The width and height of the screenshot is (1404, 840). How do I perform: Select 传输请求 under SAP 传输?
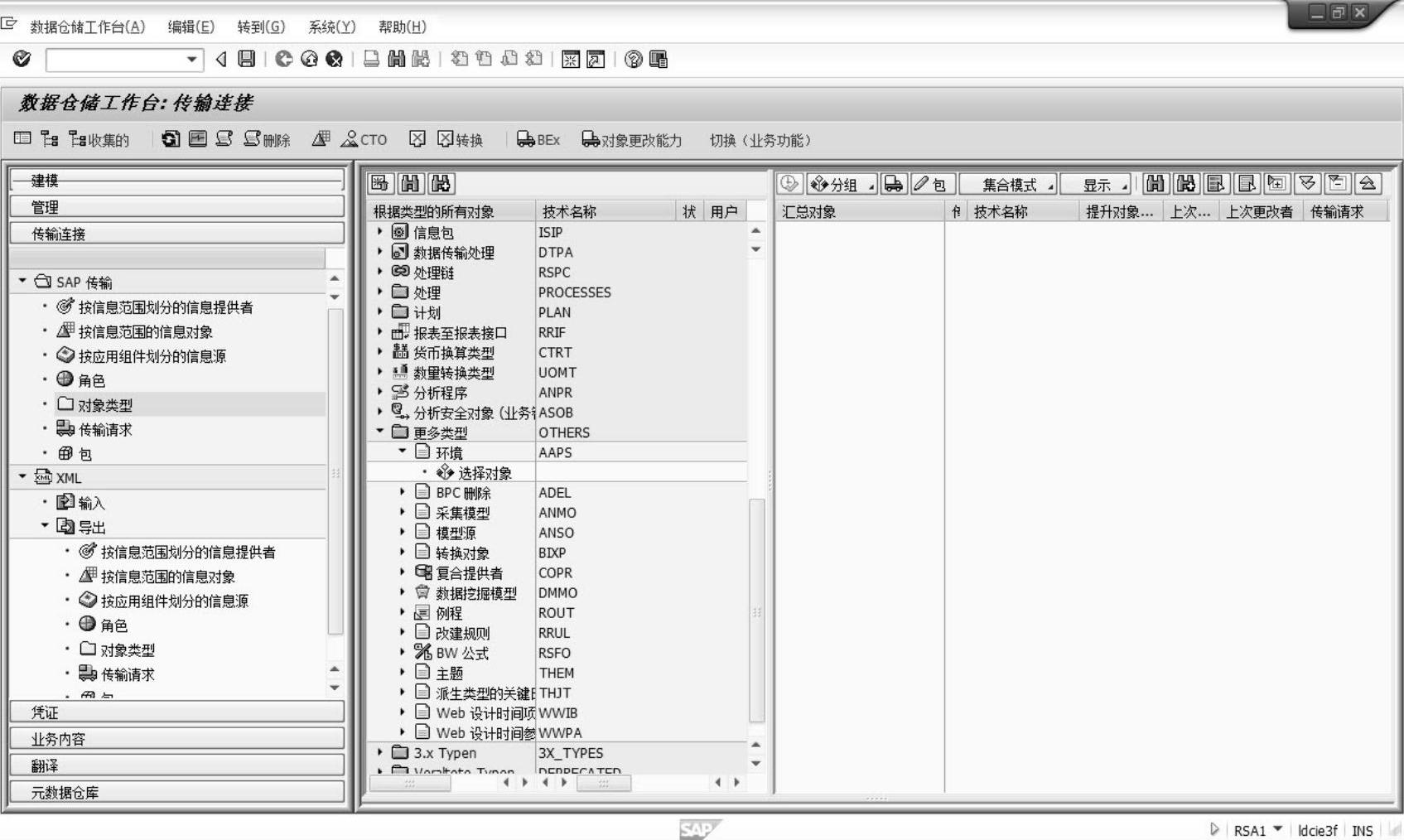(x=105, y=429)
